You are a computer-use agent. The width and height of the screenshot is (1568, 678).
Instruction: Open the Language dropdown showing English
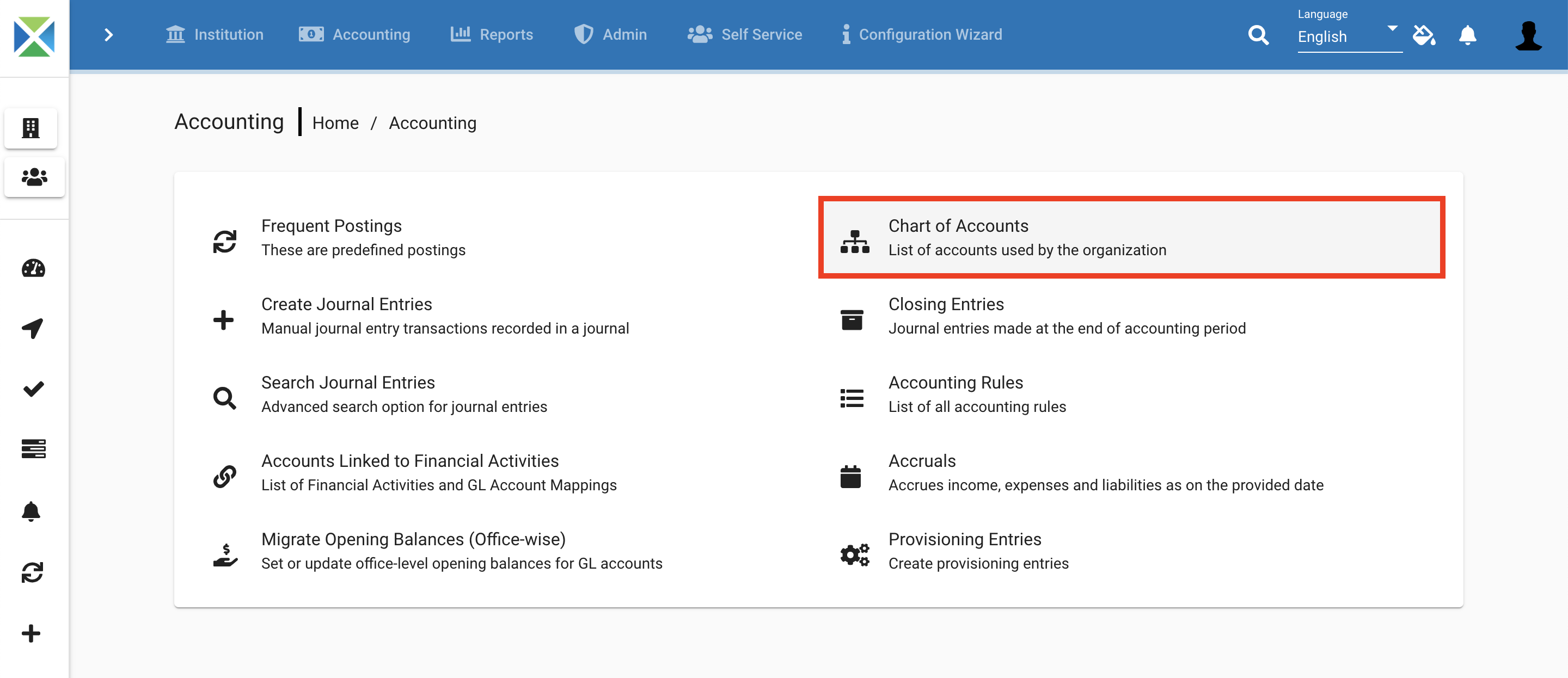[1349, 36]
